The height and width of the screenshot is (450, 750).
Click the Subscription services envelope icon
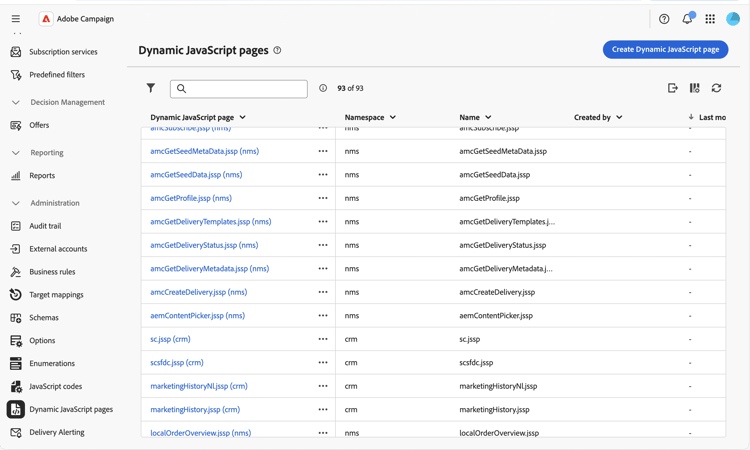[x=16, y=52]
